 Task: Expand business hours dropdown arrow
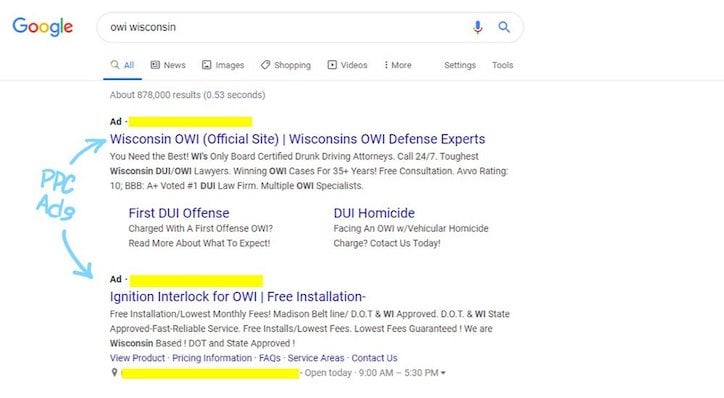click(x=443, y=373)
